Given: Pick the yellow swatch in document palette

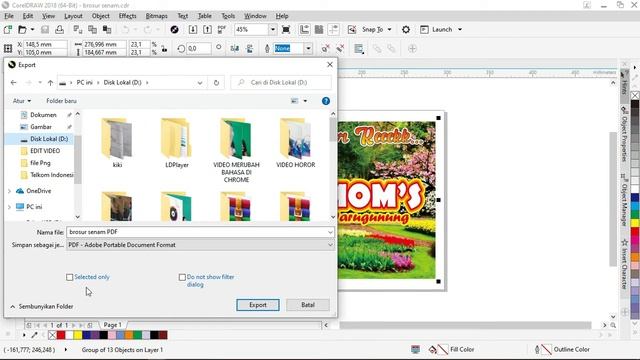Looking at the screenshot, I should (78, 335).
